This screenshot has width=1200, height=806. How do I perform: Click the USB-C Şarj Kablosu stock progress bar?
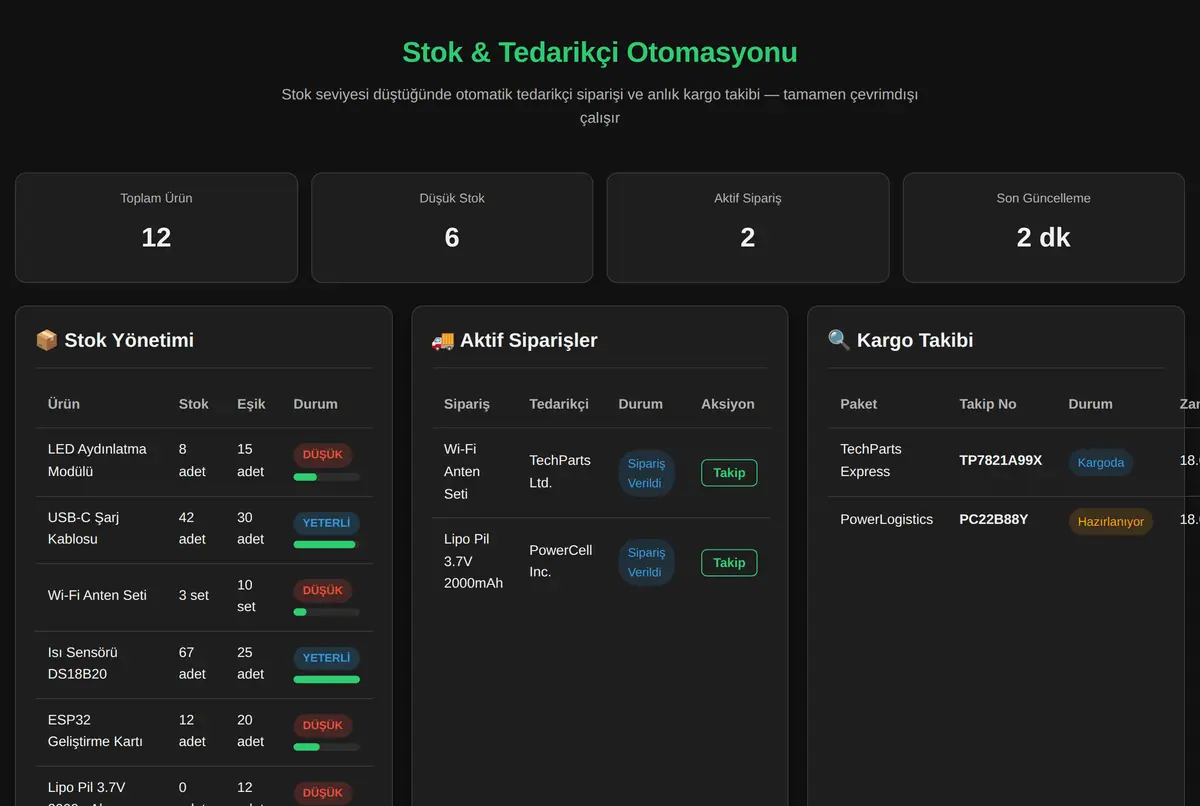(x=326, y=544)
